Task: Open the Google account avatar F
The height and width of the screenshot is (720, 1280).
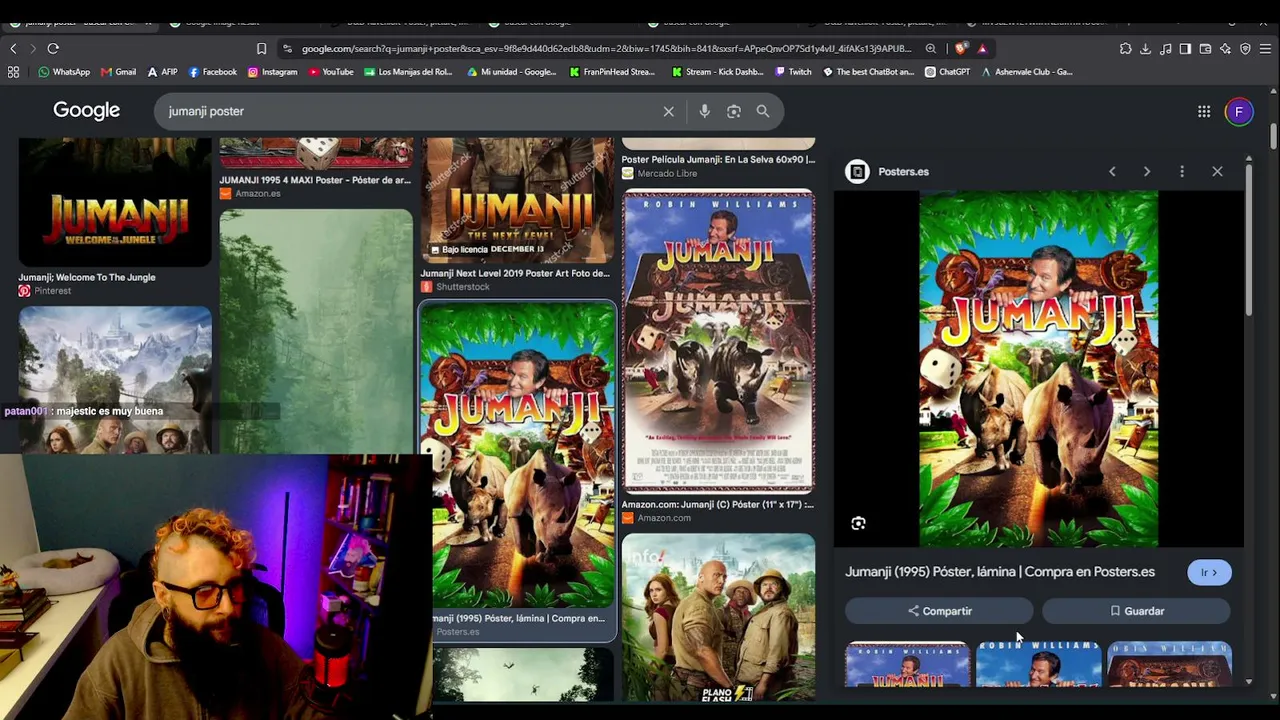Action: (1239, 111)
